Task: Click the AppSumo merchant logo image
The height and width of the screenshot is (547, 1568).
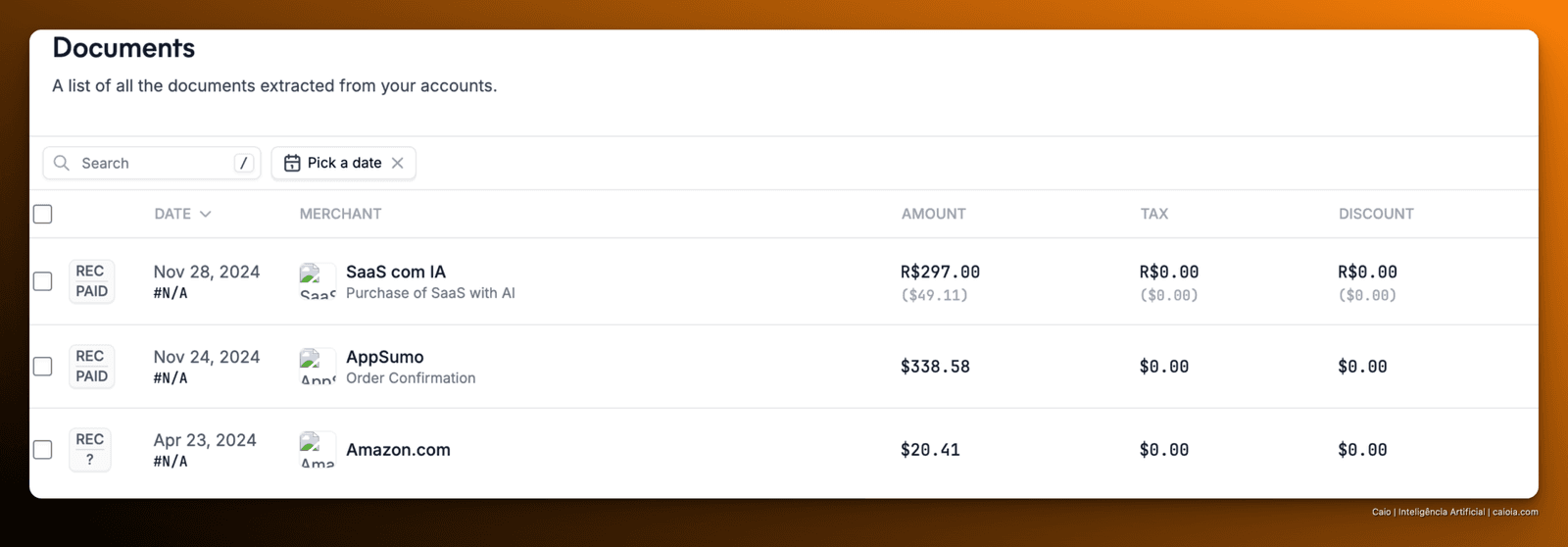Action: click(x=318, y=366)
